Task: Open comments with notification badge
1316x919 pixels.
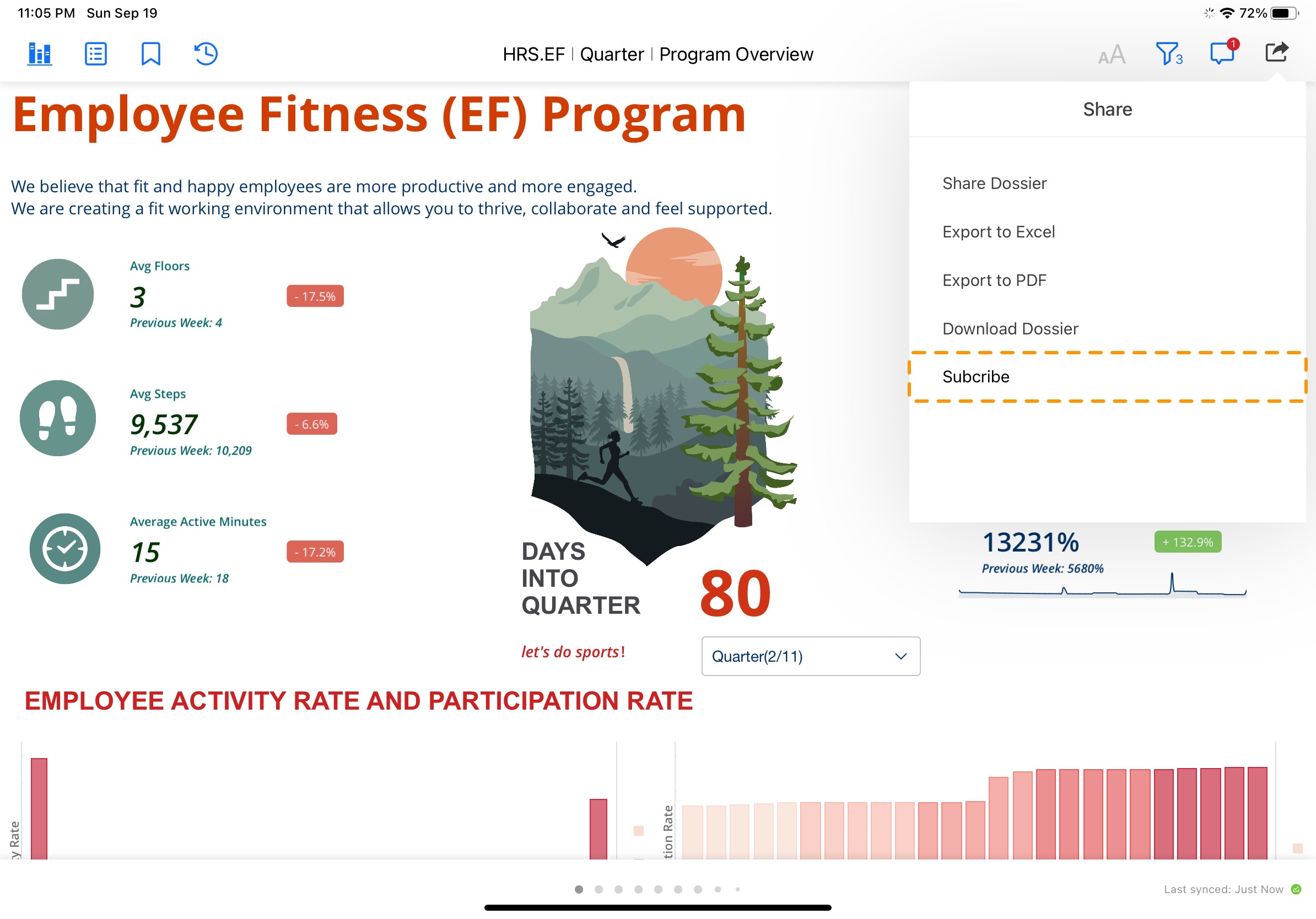Action: (x=1223, y=53)
